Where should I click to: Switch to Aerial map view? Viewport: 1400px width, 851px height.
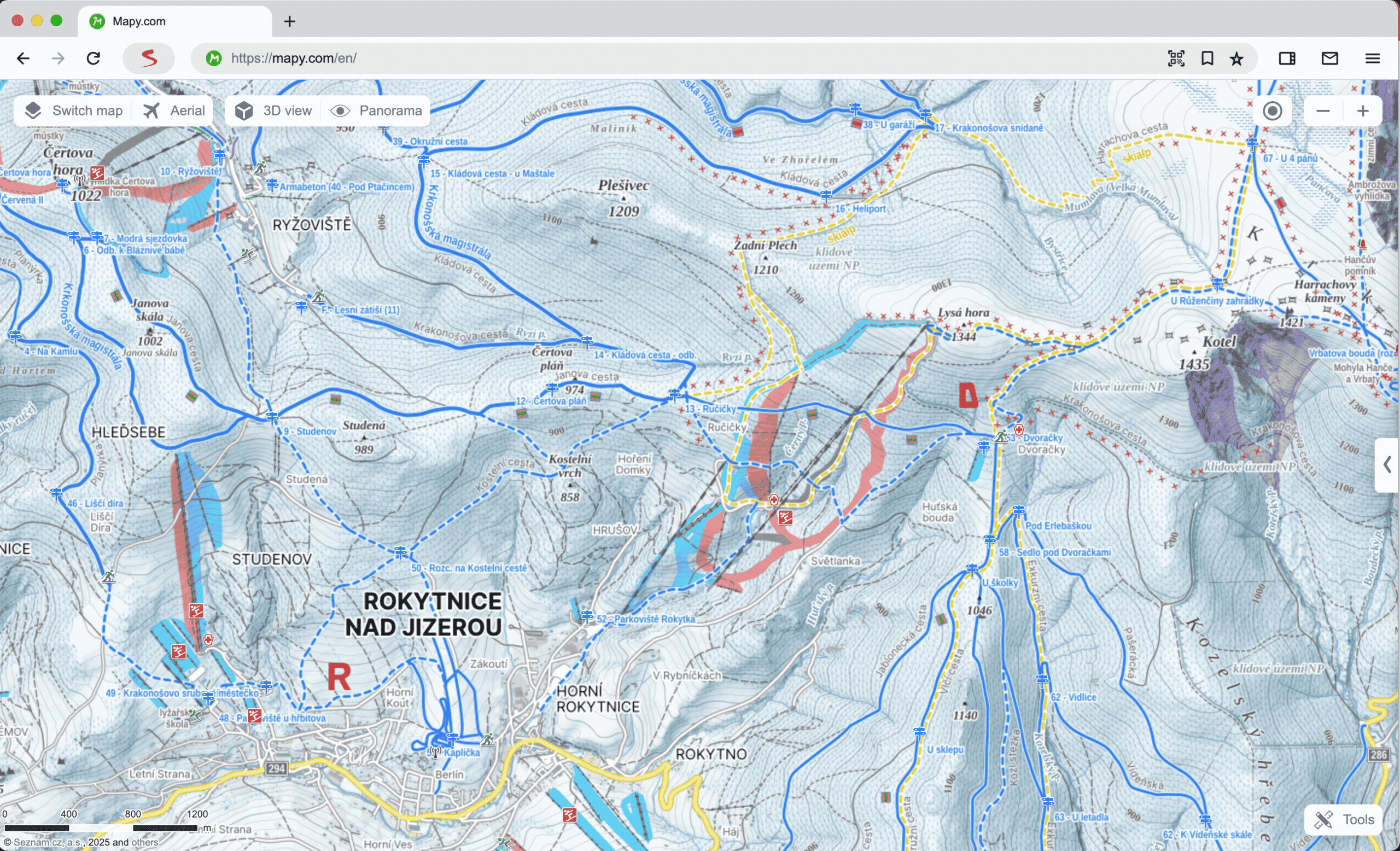(174, 111)
